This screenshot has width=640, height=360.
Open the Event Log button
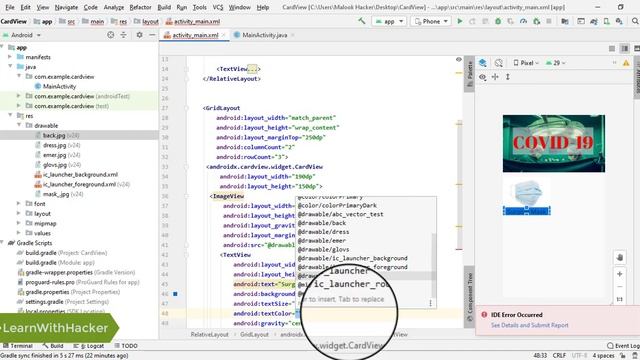(623, 346)
